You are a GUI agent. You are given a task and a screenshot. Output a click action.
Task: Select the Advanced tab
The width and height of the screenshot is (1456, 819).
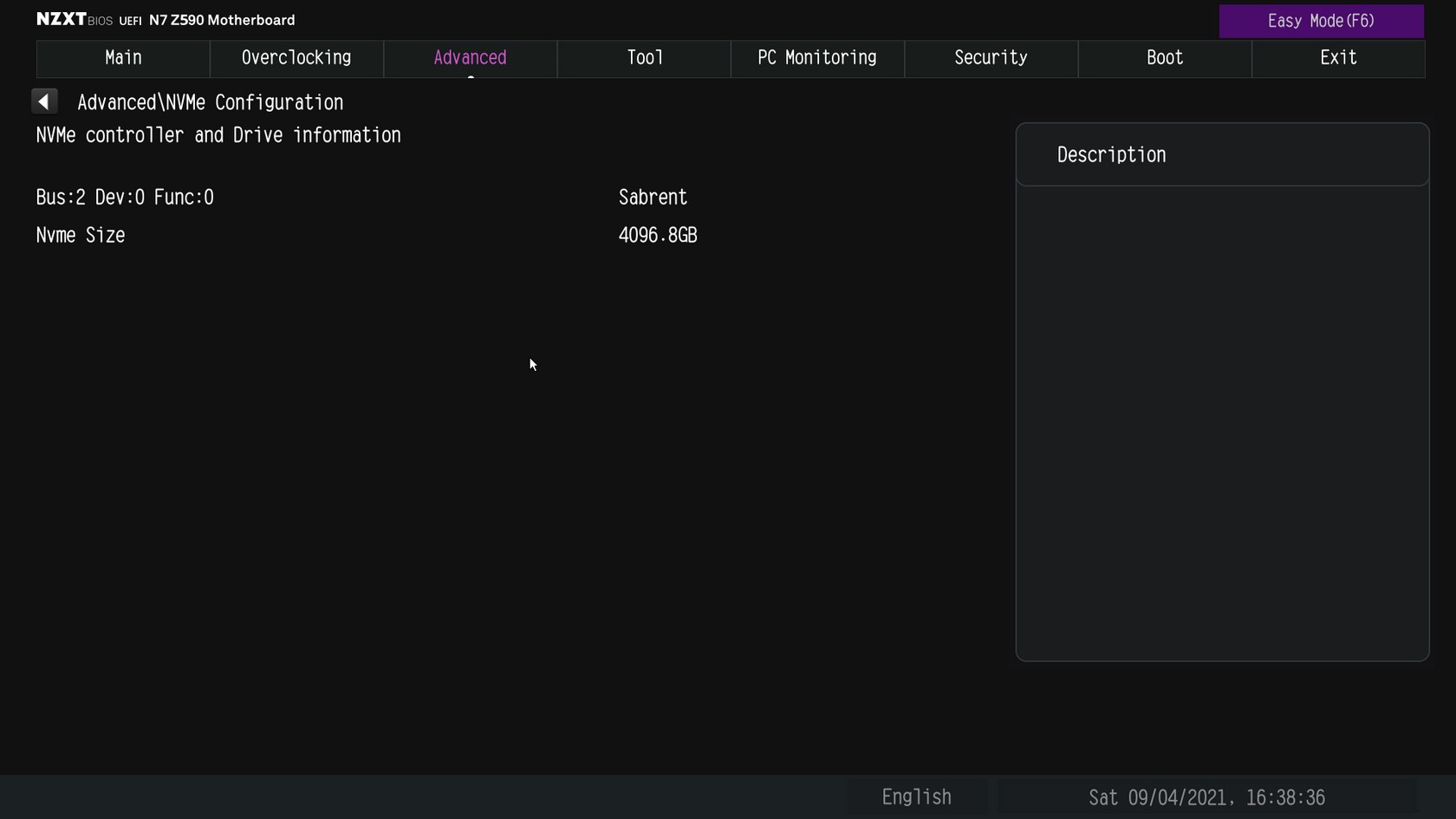click(470, 58)
